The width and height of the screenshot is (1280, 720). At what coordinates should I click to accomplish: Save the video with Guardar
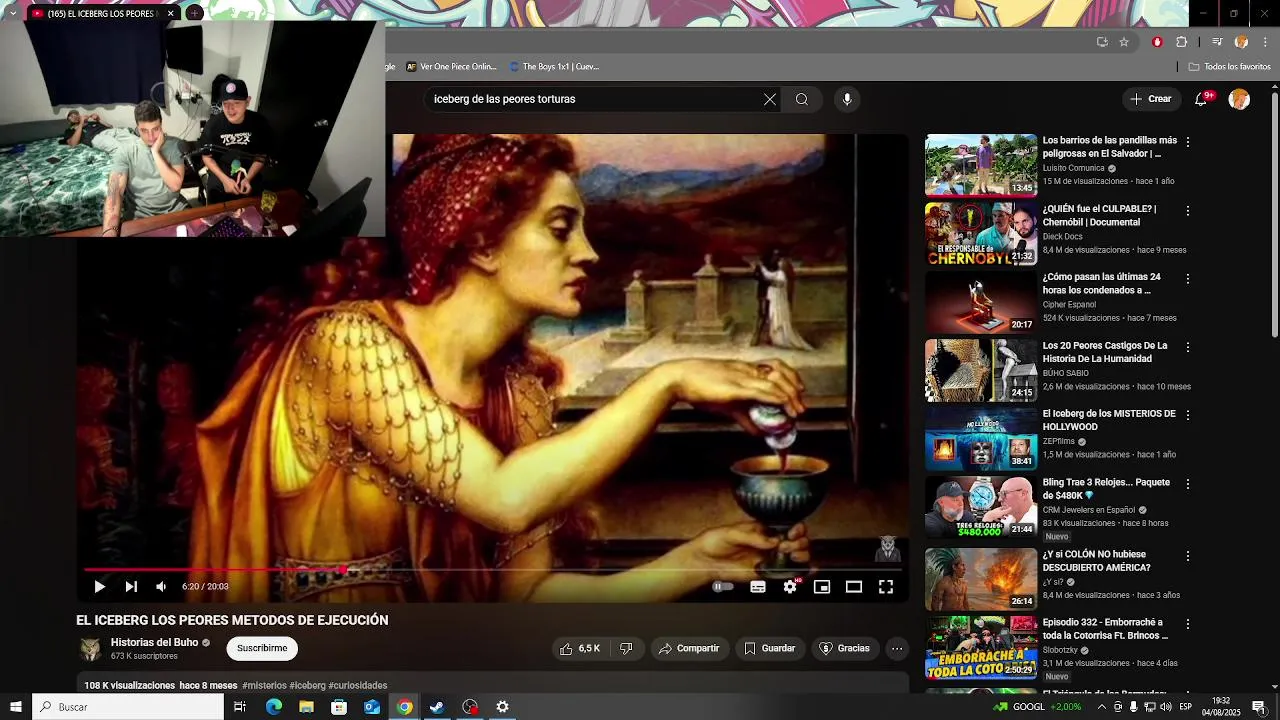[770, 648]
